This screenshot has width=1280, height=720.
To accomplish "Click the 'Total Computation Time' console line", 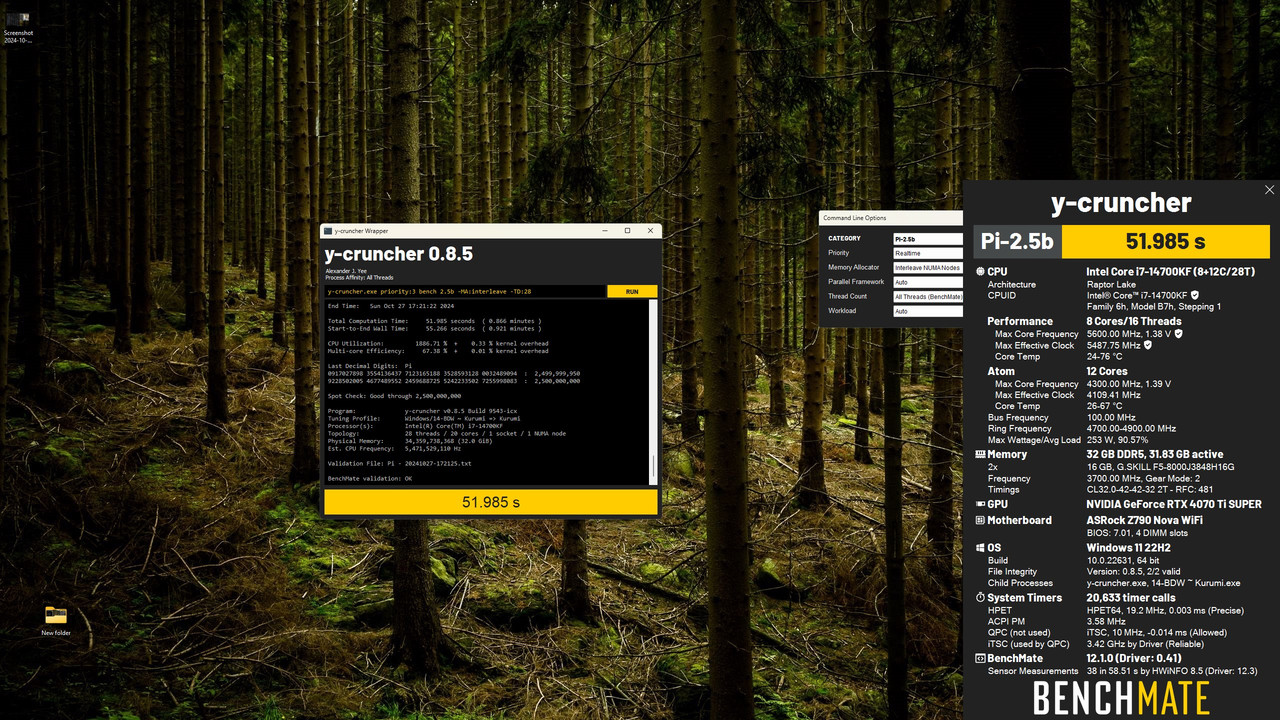I will (435, 321).
